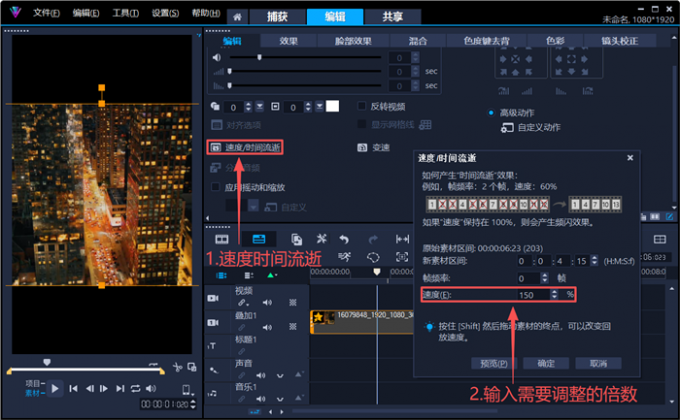The width and height of the screenshot is (680, 420).
Task: Open the 镜头校正 options tab
Action: (x=619, y=41)
